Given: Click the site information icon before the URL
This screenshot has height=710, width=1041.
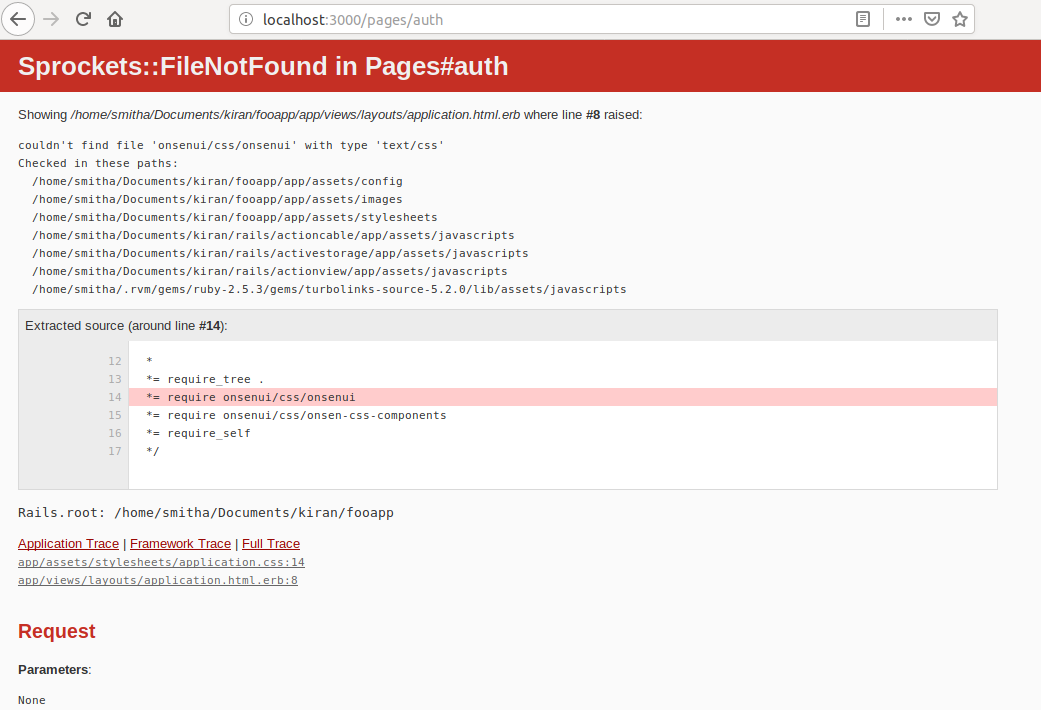Looking at the screenshot, I should click(x=245, y=18).
